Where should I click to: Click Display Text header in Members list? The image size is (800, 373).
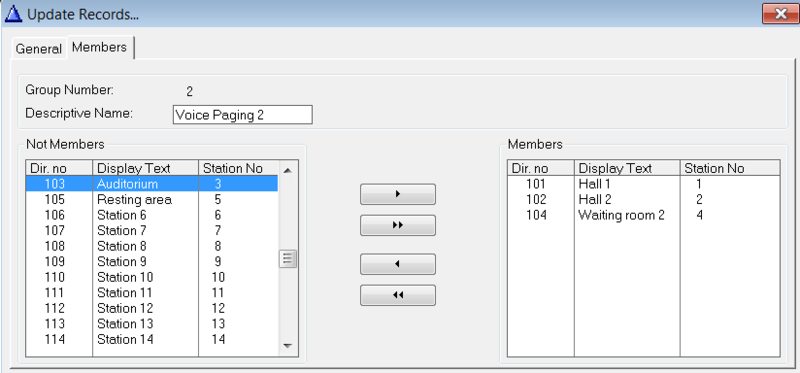627,168
